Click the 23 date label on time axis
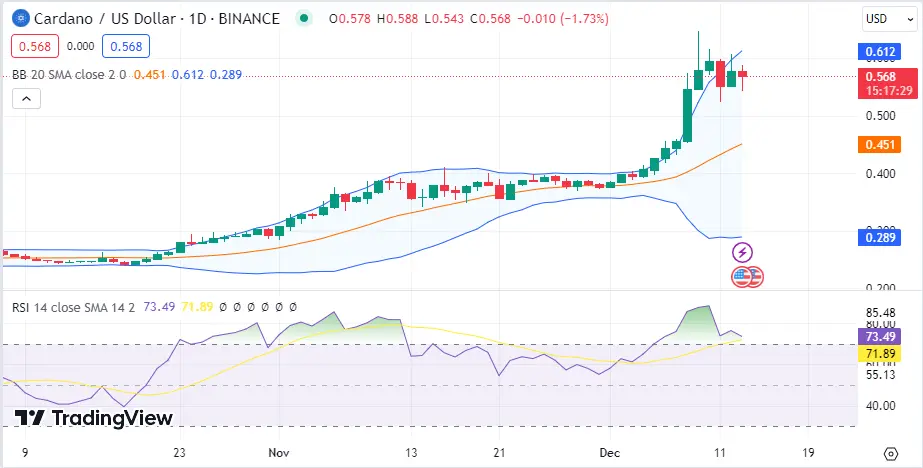 click(180, 453)
